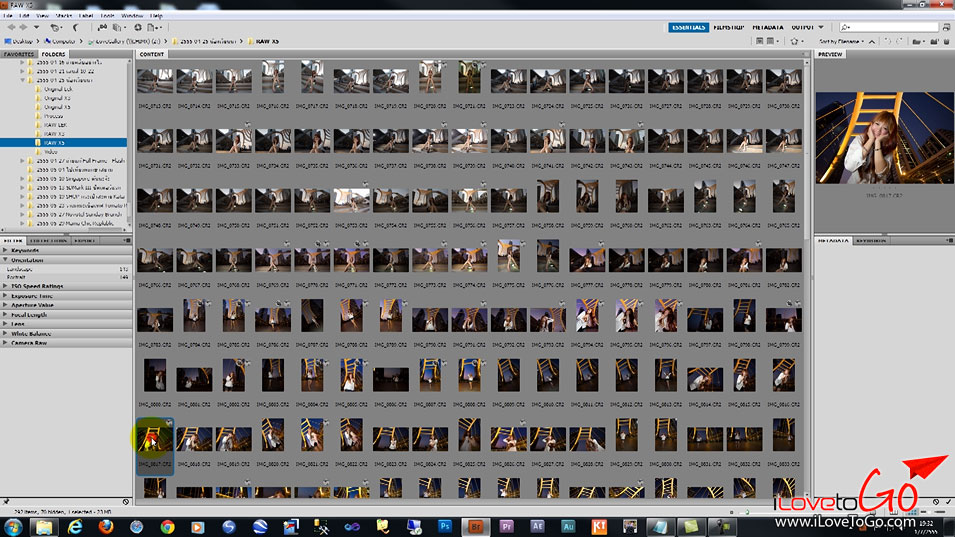Switch to the Keywords panel tab

point(871,240)
